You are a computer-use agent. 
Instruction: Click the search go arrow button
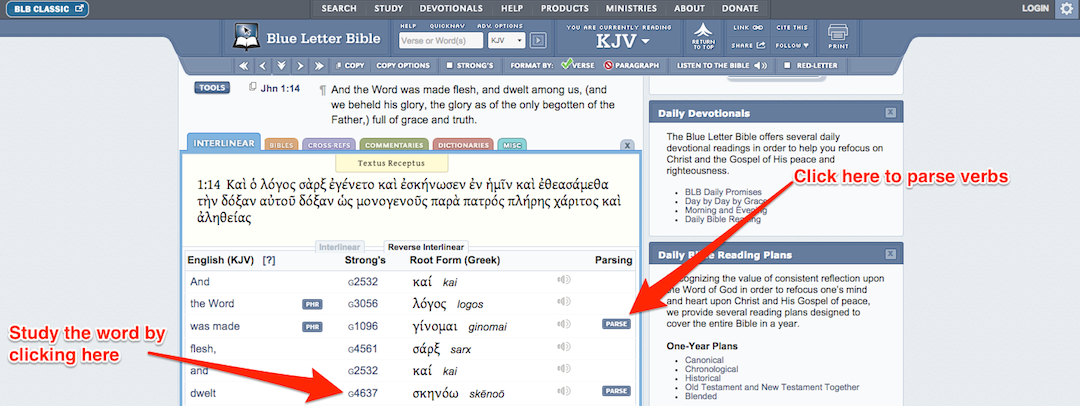tap(538, 41)
